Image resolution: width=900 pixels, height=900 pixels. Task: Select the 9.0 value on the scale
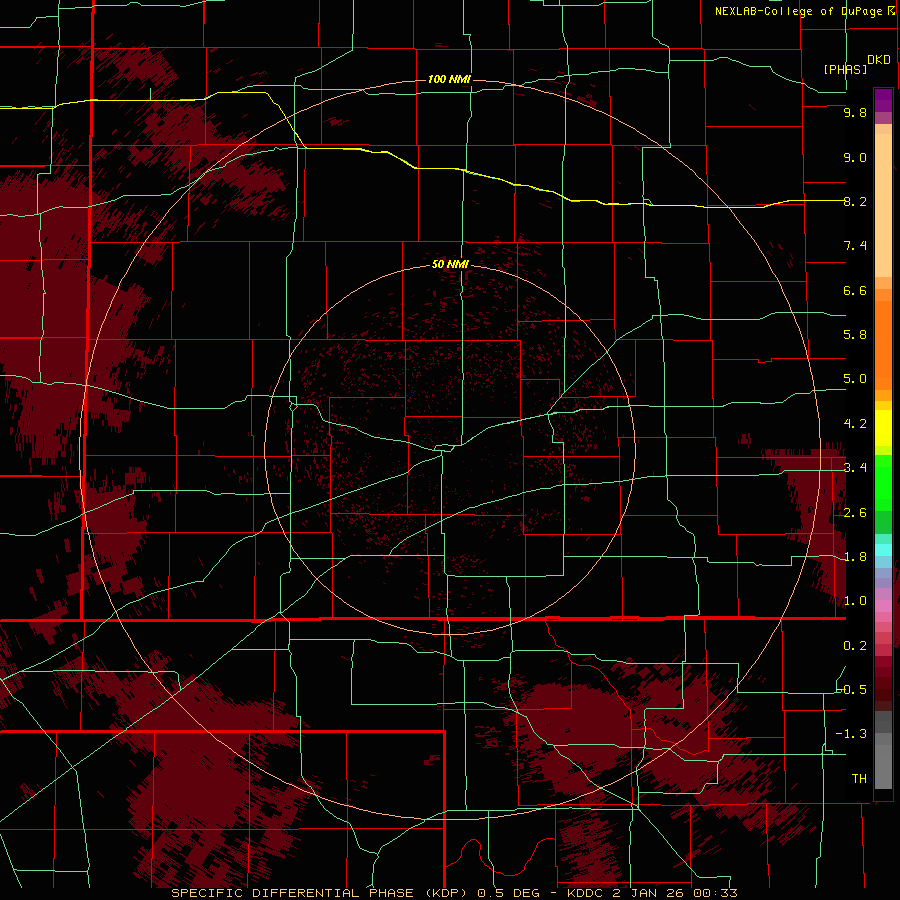pyautogui.click(x=855, y=157)
